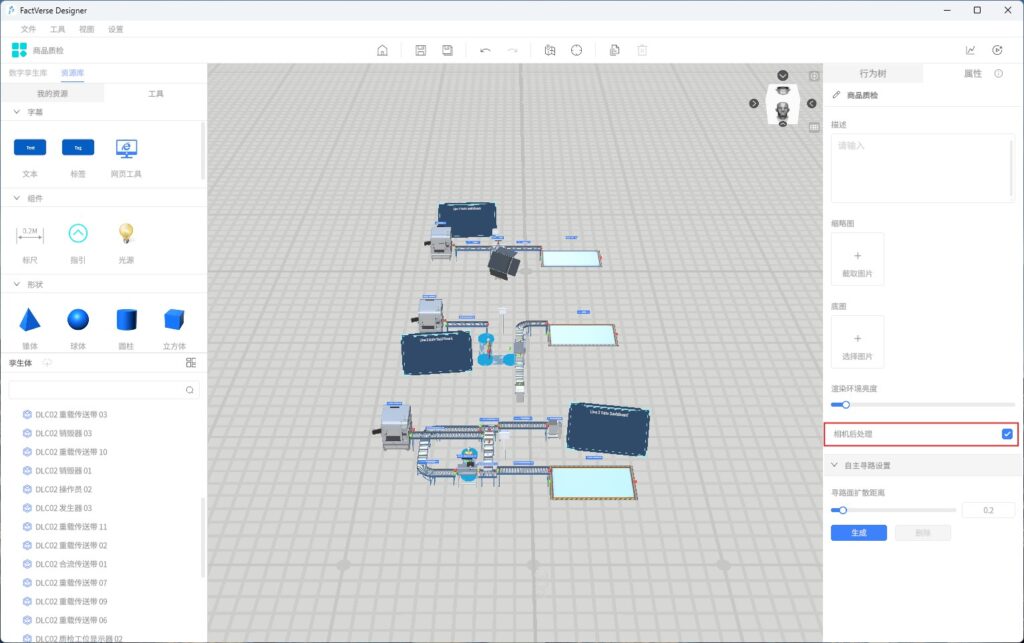Select the 锥体 cone shape

tap(30, 320)
